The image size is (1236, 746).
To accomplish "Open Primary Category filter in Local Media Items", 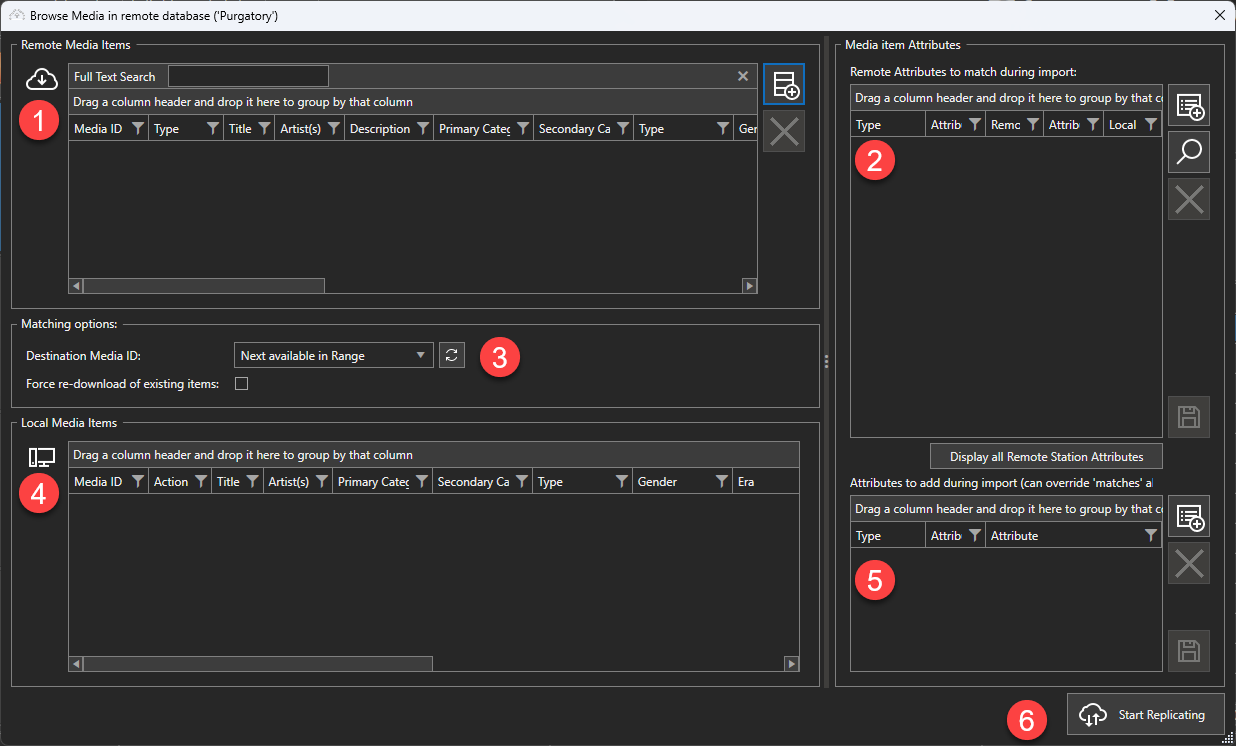I will coord(422,481).
